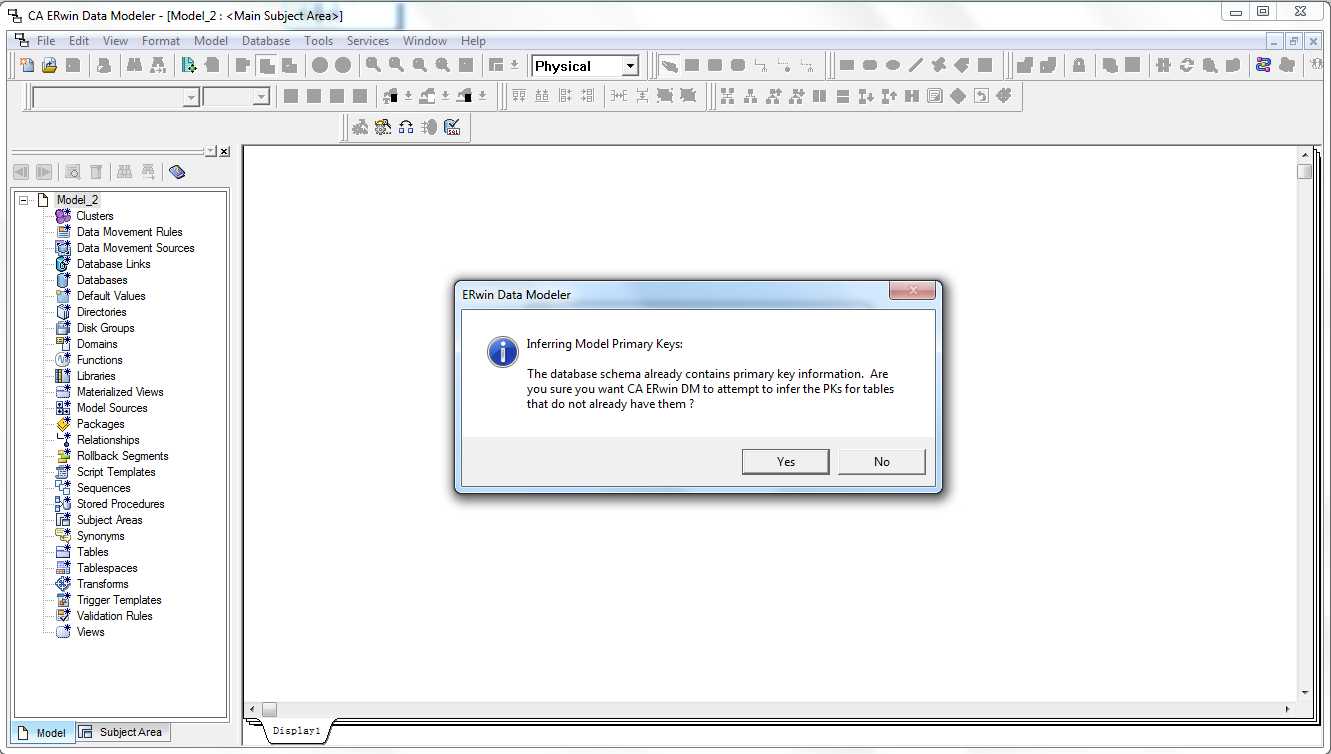The image size is (1331, 754).
Task: Select Tables in the model tree
Action: pyautogui.click(x=93, y=552)
